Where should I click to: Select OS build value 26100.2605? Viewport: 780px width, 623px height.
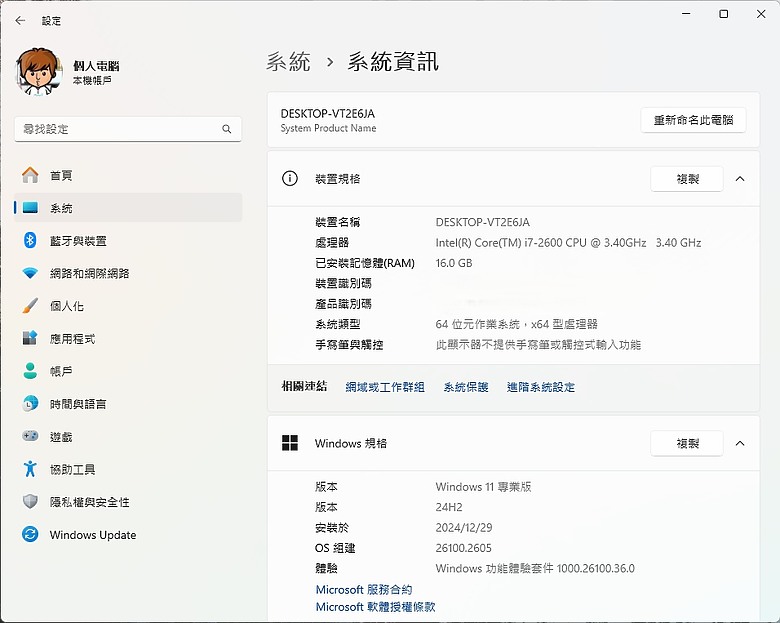point(464,548)
